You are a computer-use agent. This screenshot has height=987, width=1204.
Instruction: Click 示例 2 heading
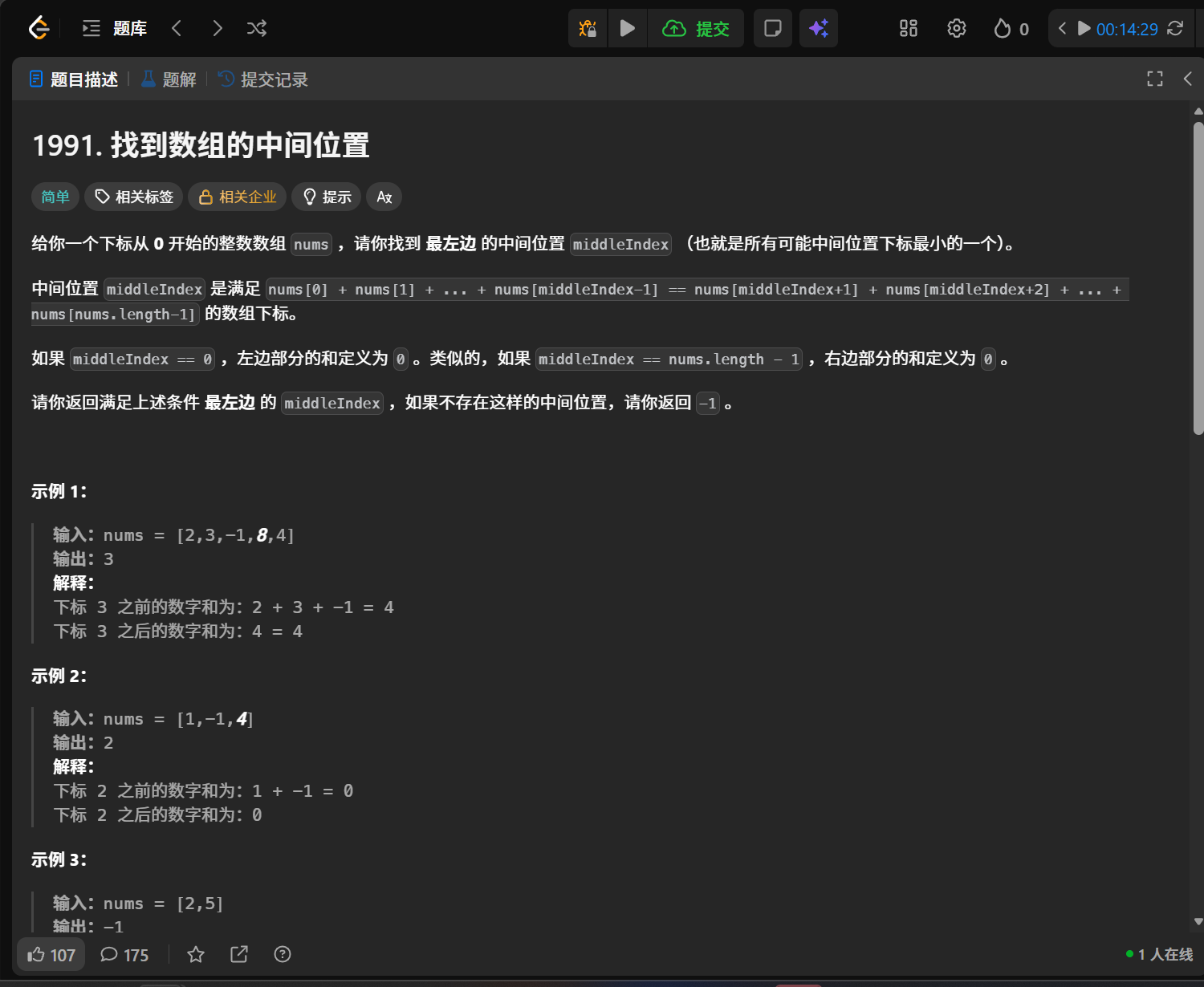59,676
